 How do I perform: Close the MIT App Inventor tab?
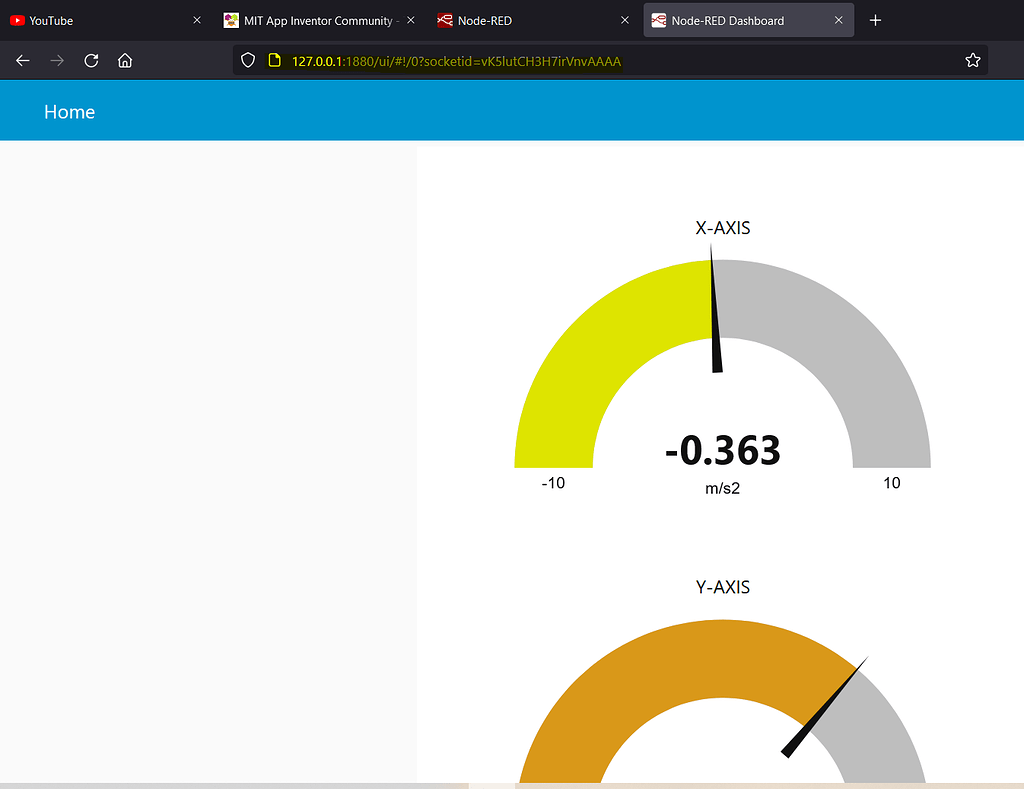(x=411, y=20)
